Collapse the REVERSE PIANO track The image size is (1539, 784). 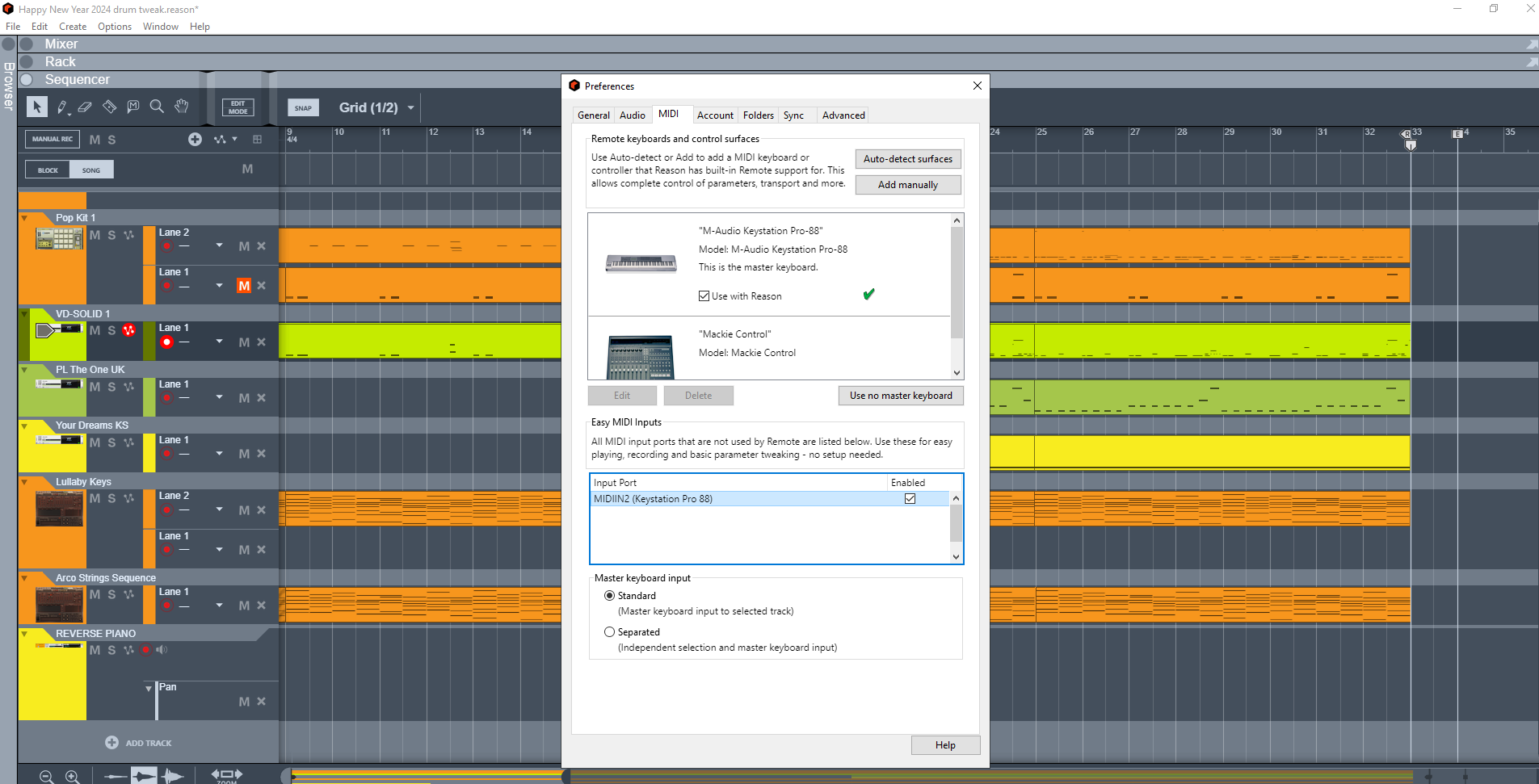point(24,634)
